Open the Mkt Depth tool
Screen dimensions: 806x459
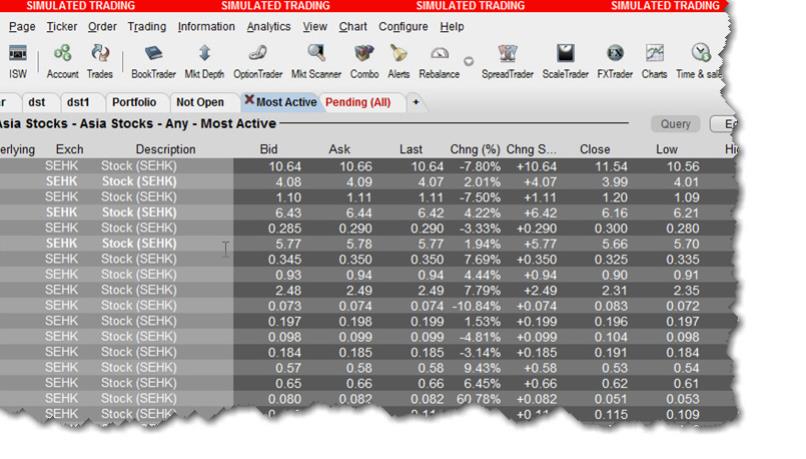(204, 59)
